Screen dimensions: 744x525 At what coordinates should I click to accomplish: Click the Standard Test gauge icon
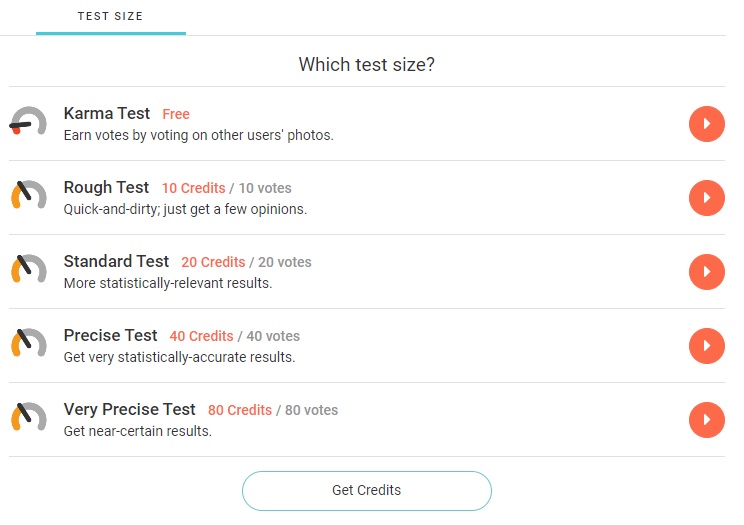point(28,269)
